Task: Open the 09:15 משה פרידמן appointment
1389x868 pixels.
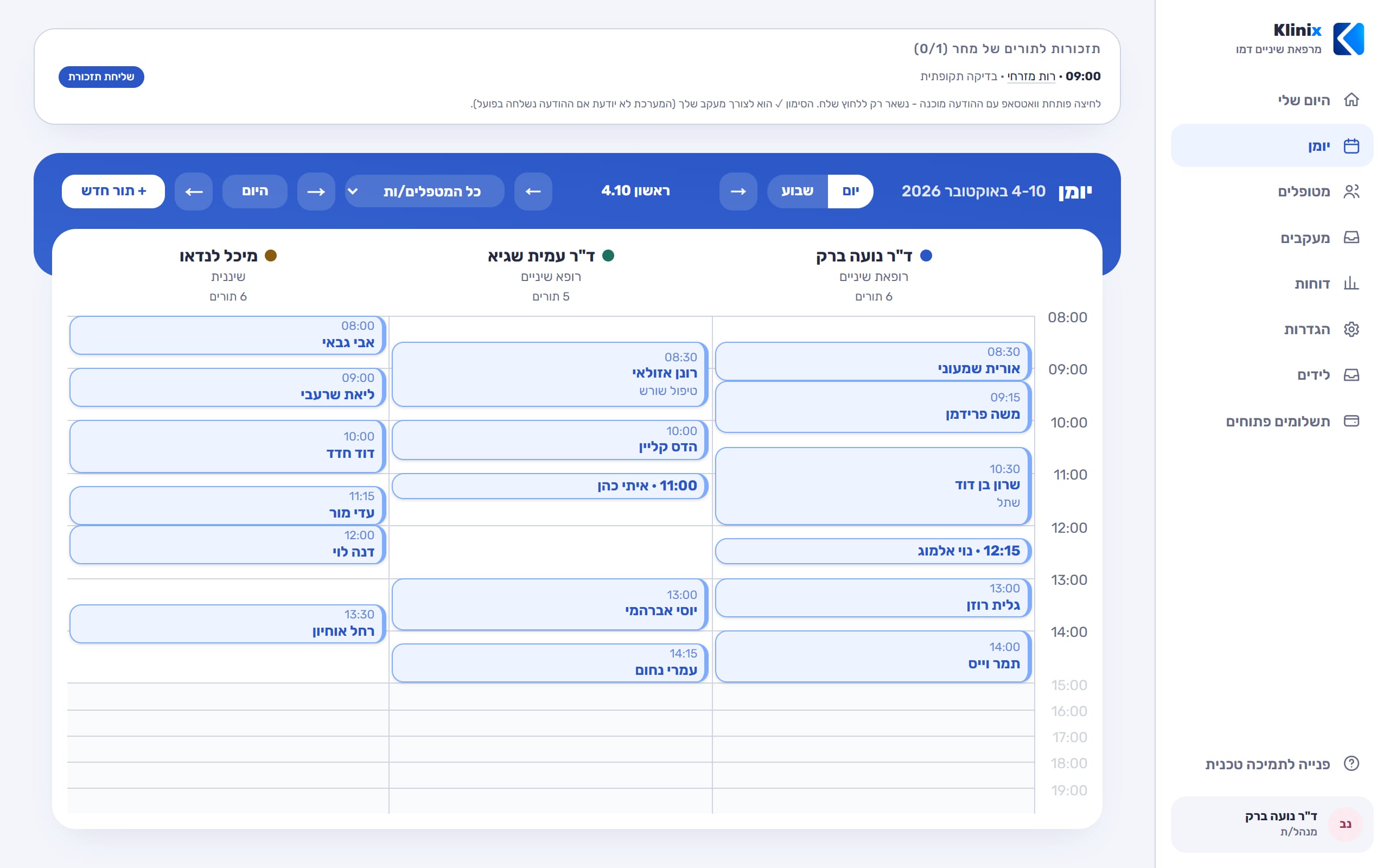Action: tap(873, 407)
